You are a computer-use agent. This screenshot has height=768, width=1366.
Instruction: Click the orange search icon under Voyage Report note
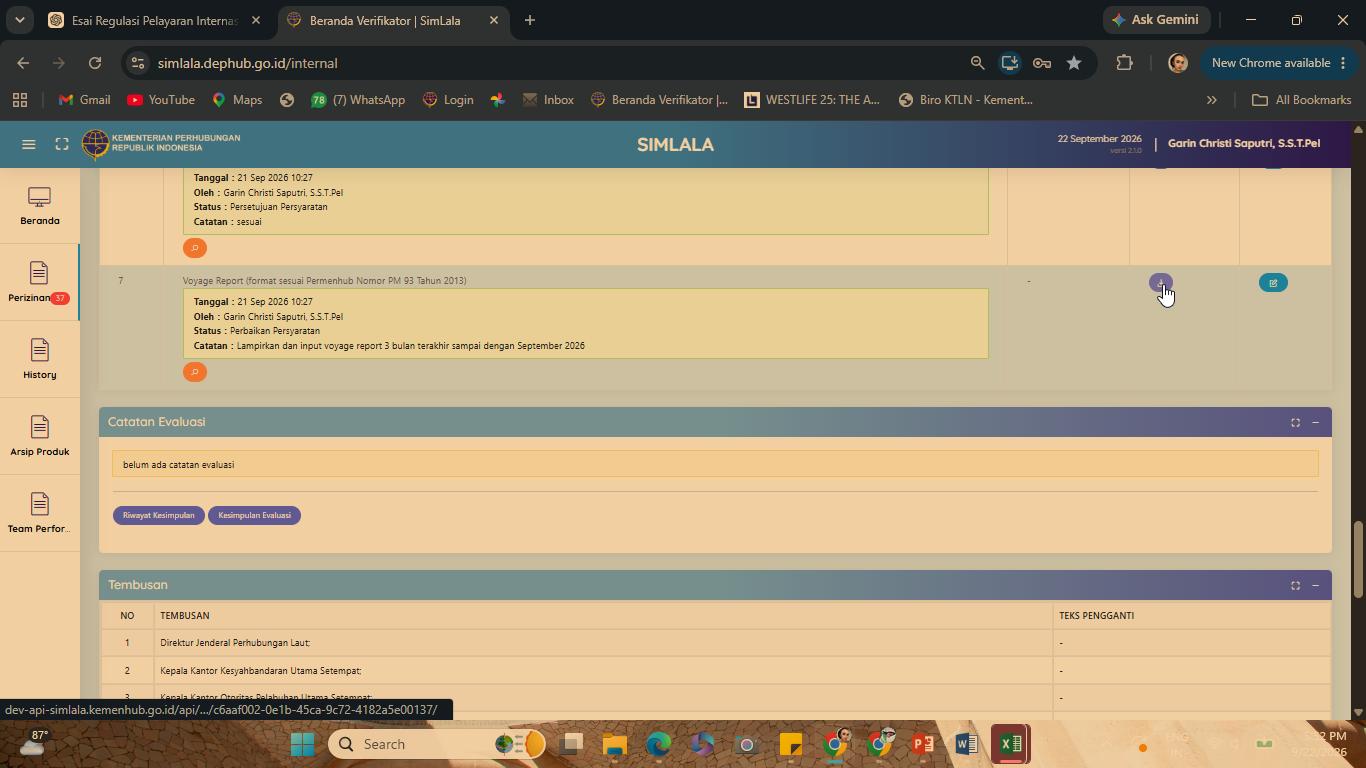click(195, 372)
